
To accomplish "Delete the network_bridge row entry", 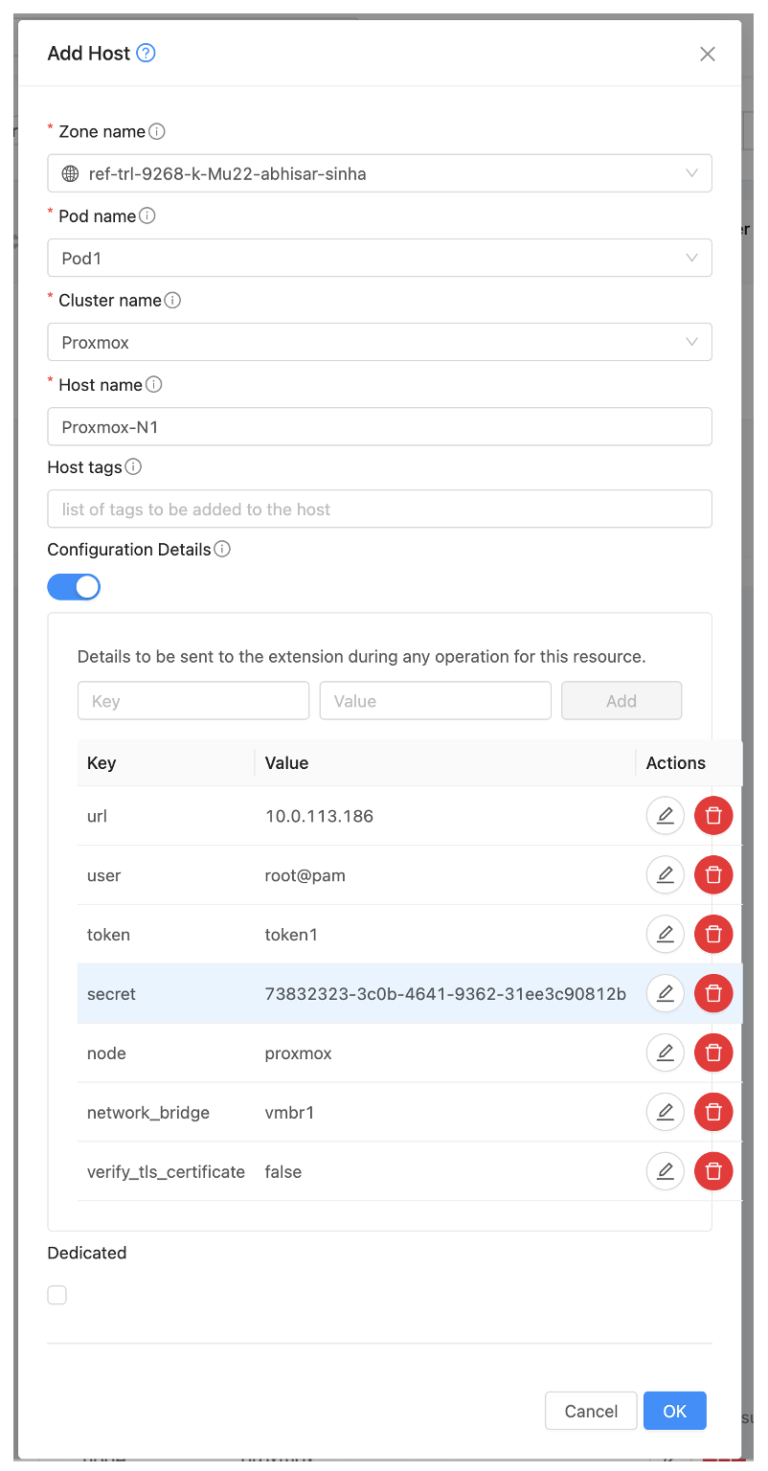I will 714,1111.
